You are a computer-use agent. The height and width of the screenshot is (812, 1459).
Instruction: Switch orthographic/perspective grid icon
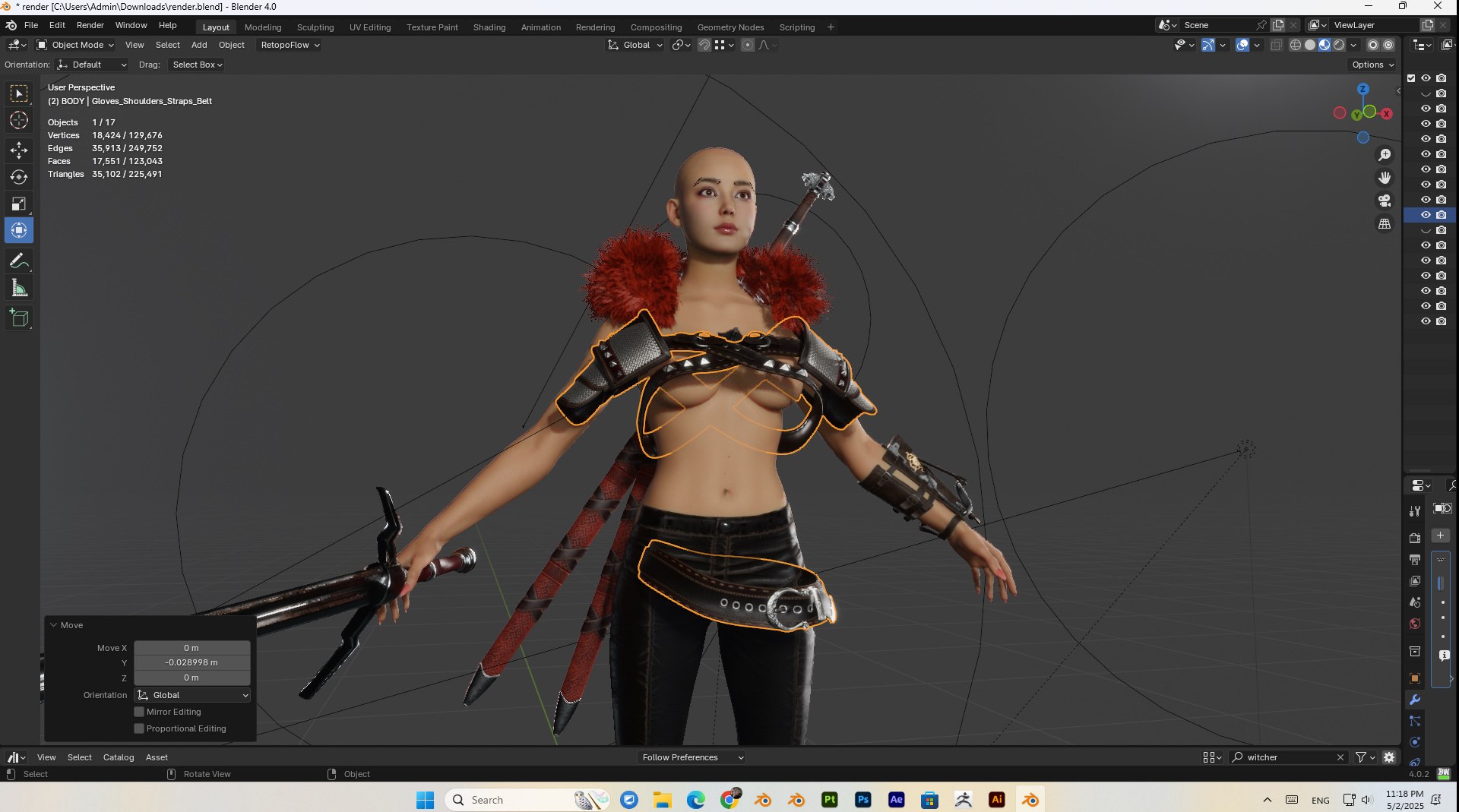pyautogui.click(x=1385, y=223)
